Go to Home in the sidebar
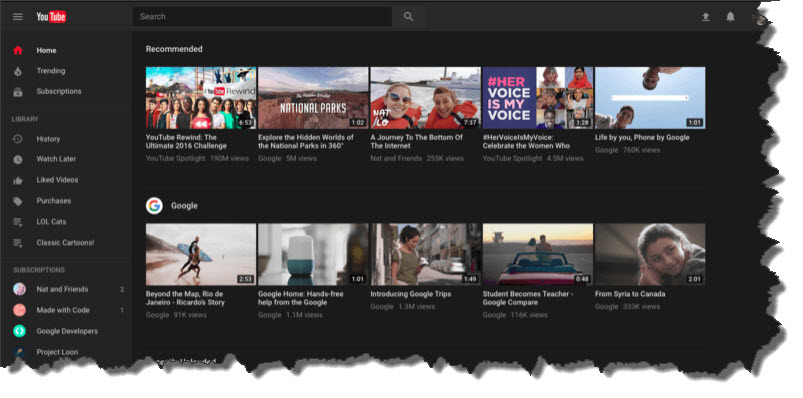The image size is (803, 398). pyautogui.click(x=46, y=50)
